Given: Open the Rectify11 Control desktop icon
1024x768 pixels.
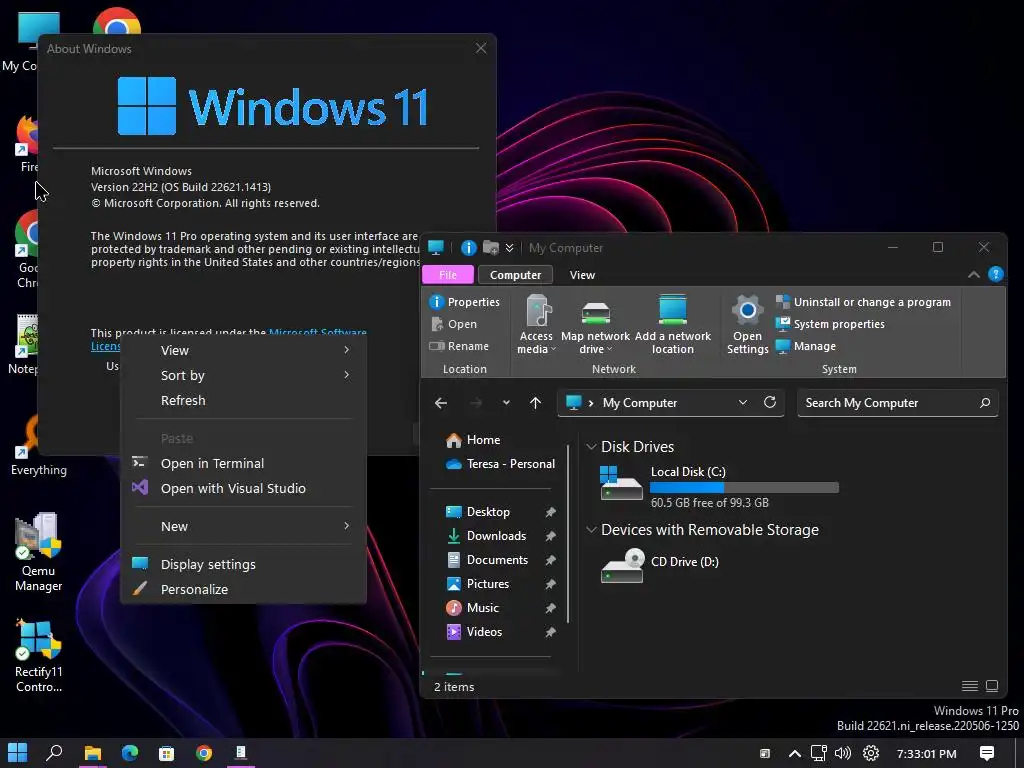Looking at the screenshot, I should pos(38,656).
